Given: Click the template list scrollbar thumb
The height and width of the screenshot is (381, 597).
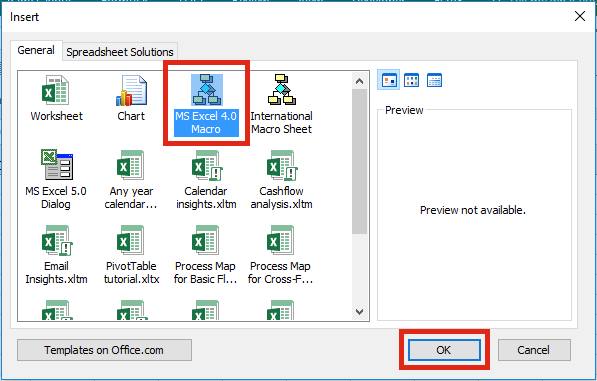Looking at the screenshot, I should (x=359, y=161).
